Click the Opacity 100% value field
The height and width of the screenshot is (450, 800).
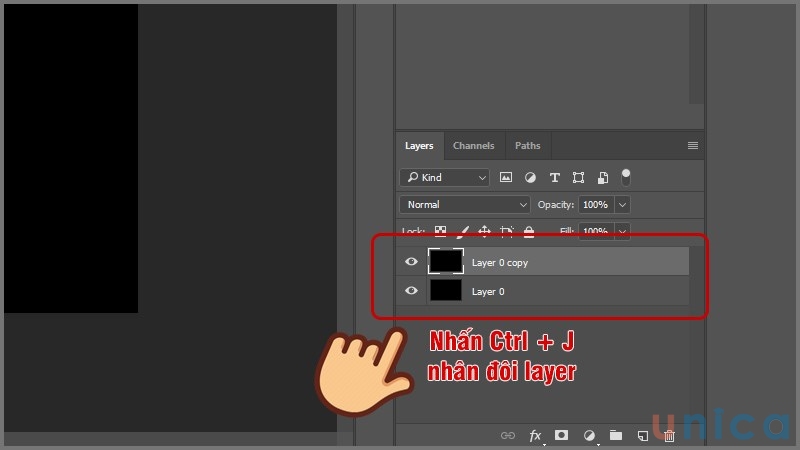tap(596, 204)
